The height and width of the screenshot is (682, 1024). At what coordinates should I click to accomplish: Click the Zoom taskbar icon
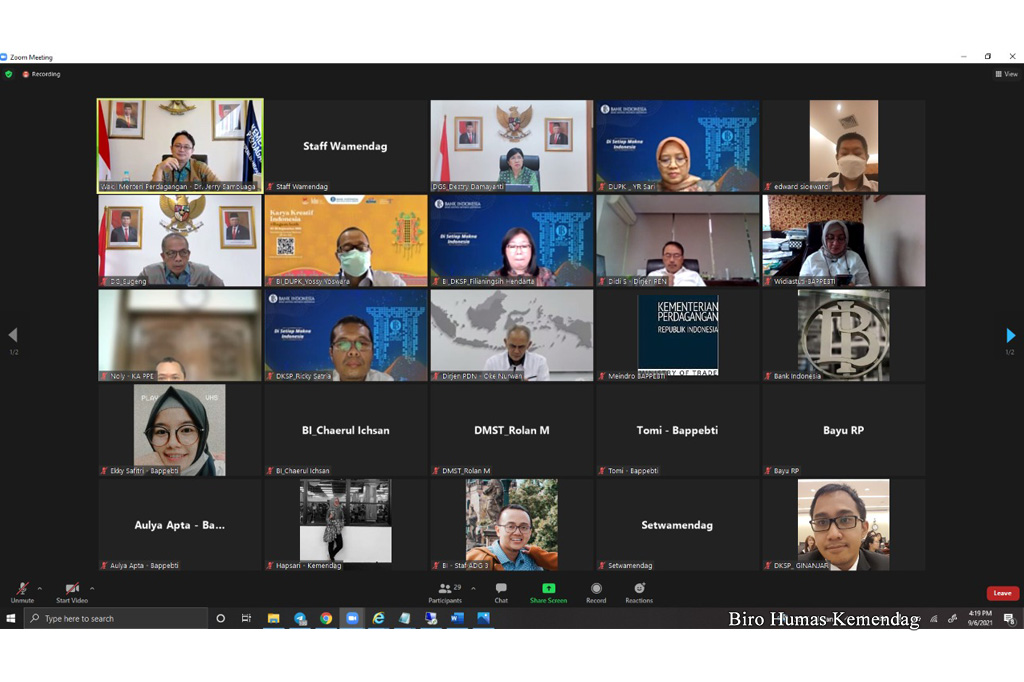coord(352,618)
